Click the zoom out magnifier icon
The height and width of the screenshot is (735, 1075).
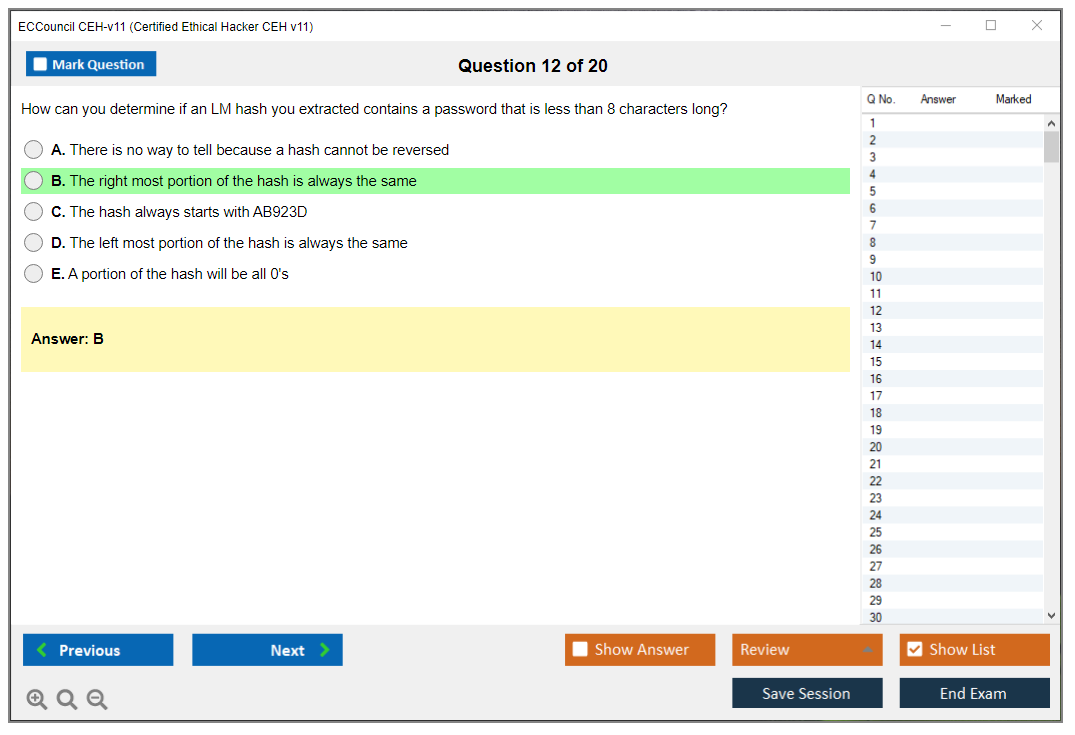[97, 700]
